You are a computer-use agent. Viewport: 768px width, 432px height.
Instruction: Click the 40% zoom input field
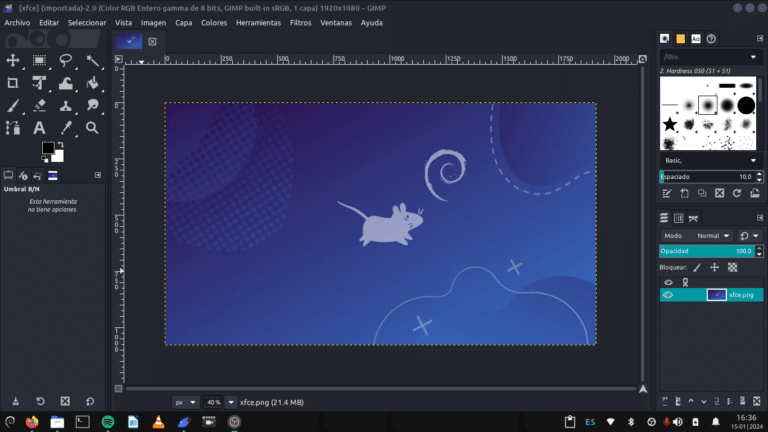click(x=214, y=402)
